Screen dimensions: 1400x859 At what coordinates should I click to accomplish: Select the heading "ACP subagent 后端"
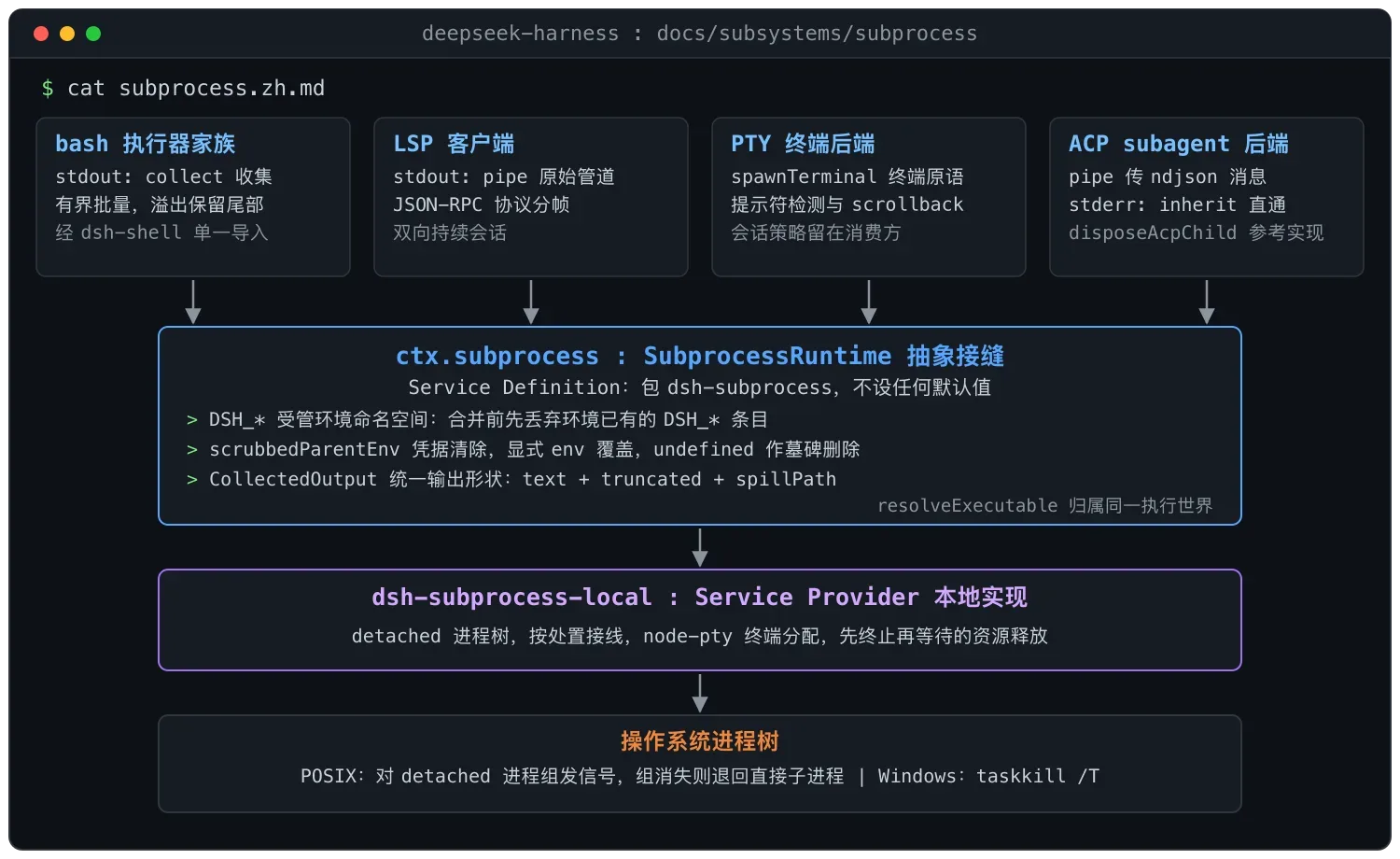point(1179,144)
